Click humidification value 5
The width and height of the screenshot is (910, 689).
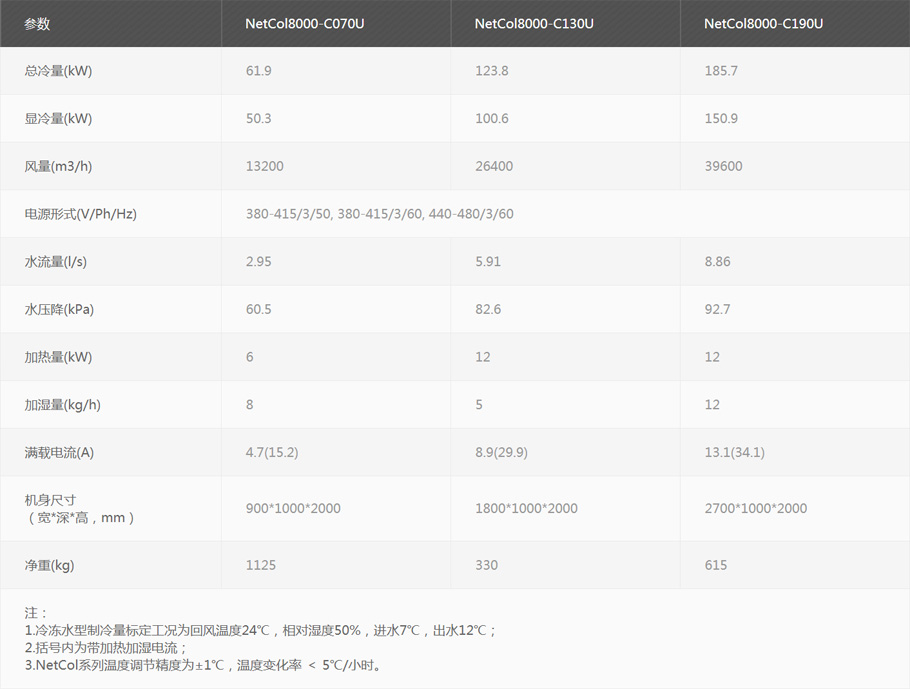pos(479,404)
